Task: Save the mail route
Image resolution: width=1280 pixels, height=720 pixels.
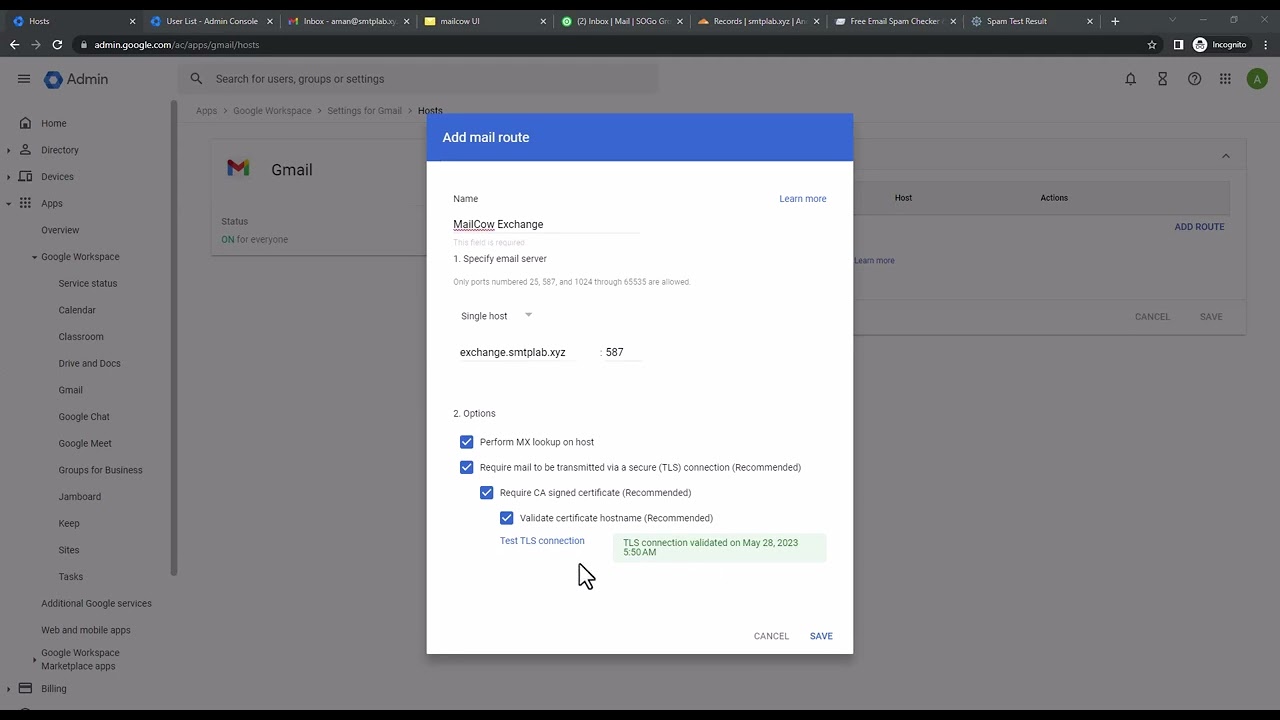Action: coord(821,636)
